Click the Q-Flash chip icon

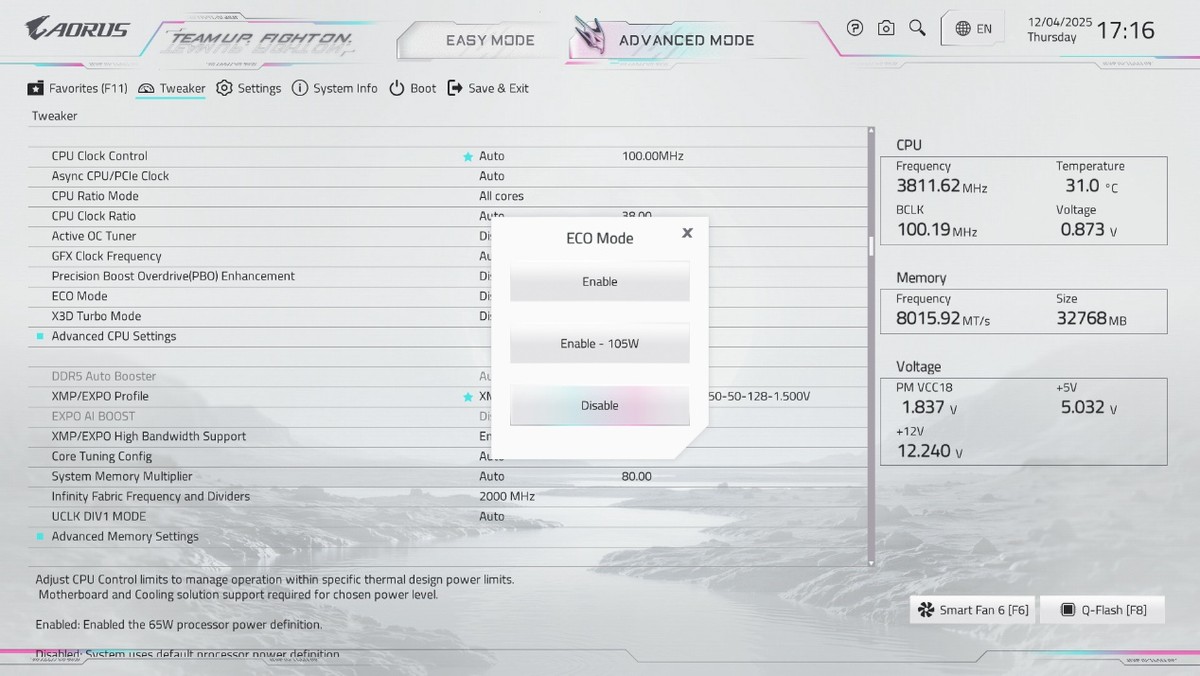(x=1068, y=610)
